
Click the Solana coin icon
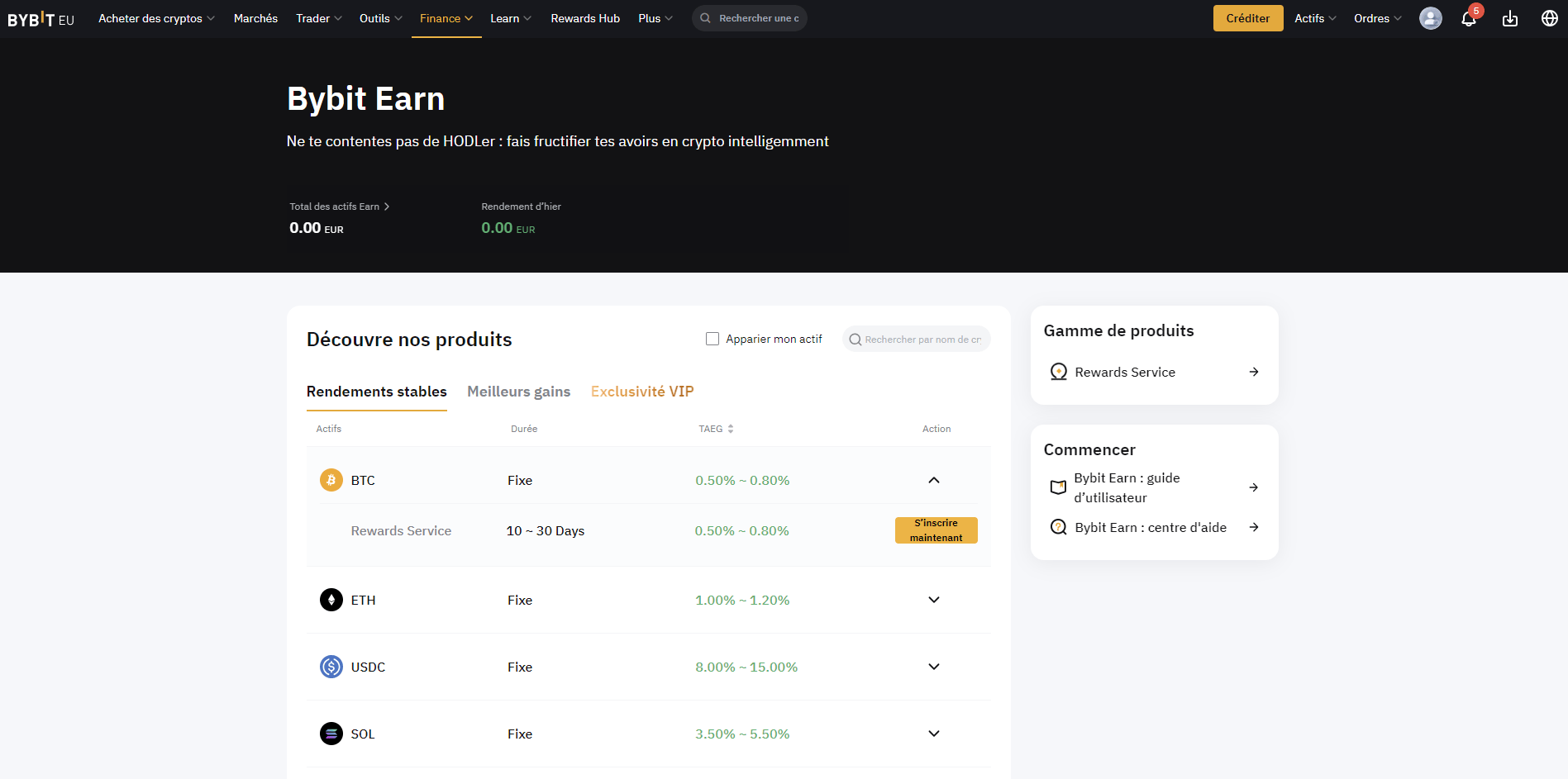point(331,734)
